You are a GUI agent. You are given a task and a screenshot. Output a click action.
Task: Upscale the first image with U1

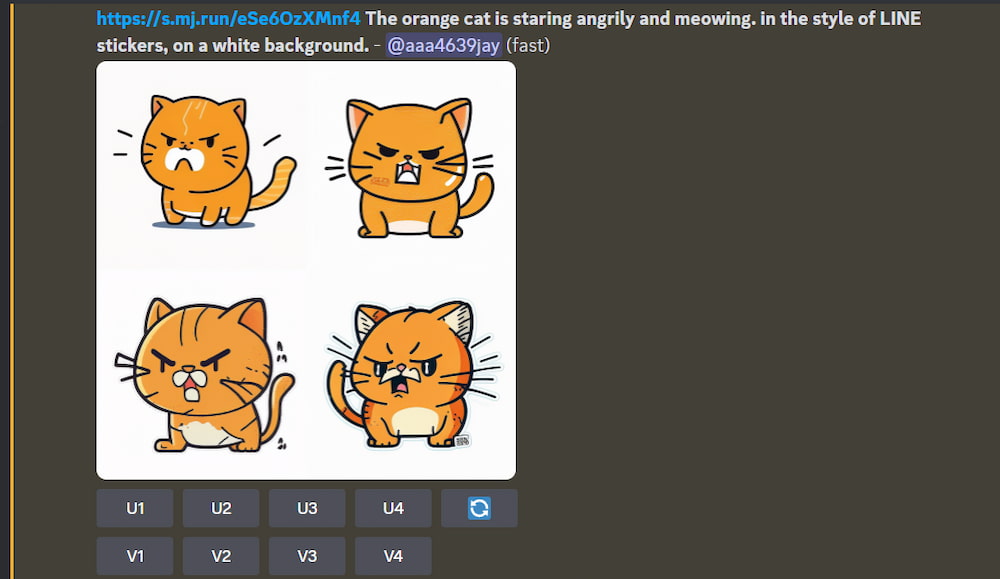point(135,508)
